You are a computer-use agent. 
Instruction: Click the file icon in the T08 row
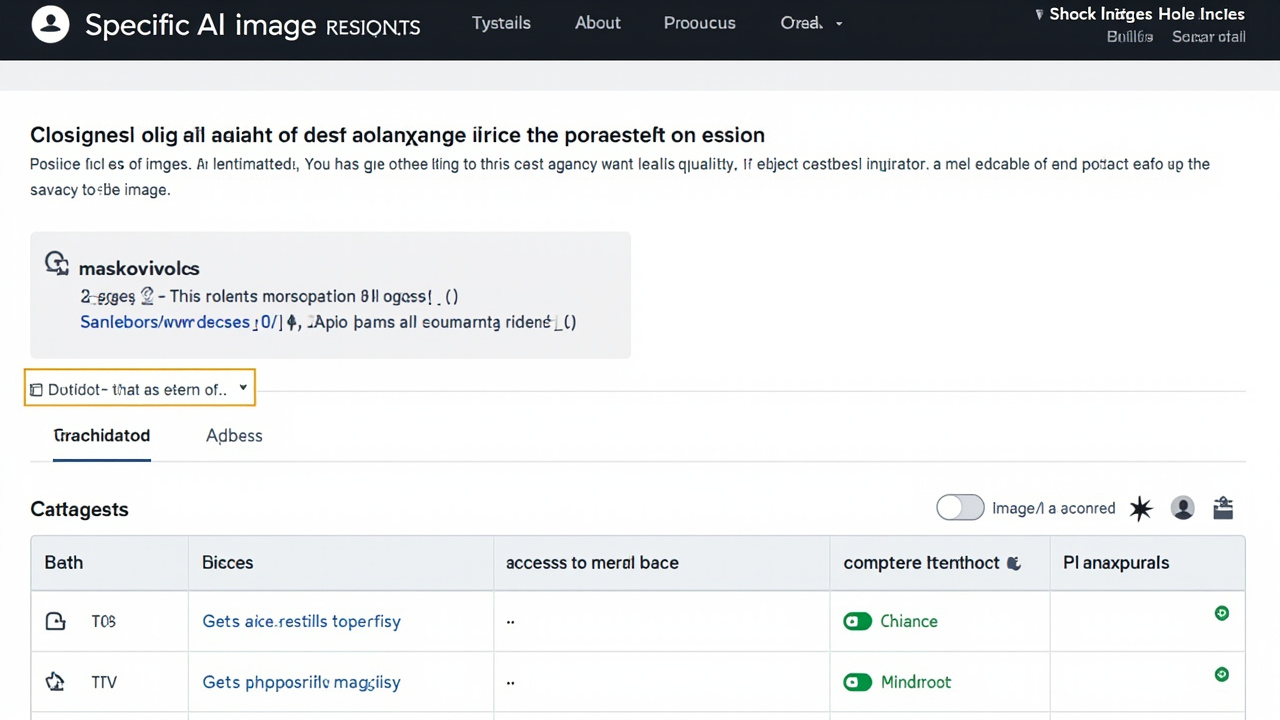(x=55, y=621)
